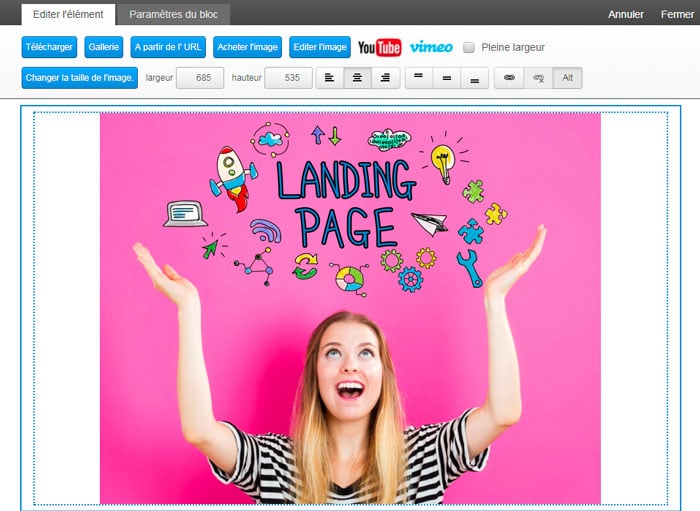The image size is (700, 511).
Task: Click the largeur input field
Action: click(199, 78)
